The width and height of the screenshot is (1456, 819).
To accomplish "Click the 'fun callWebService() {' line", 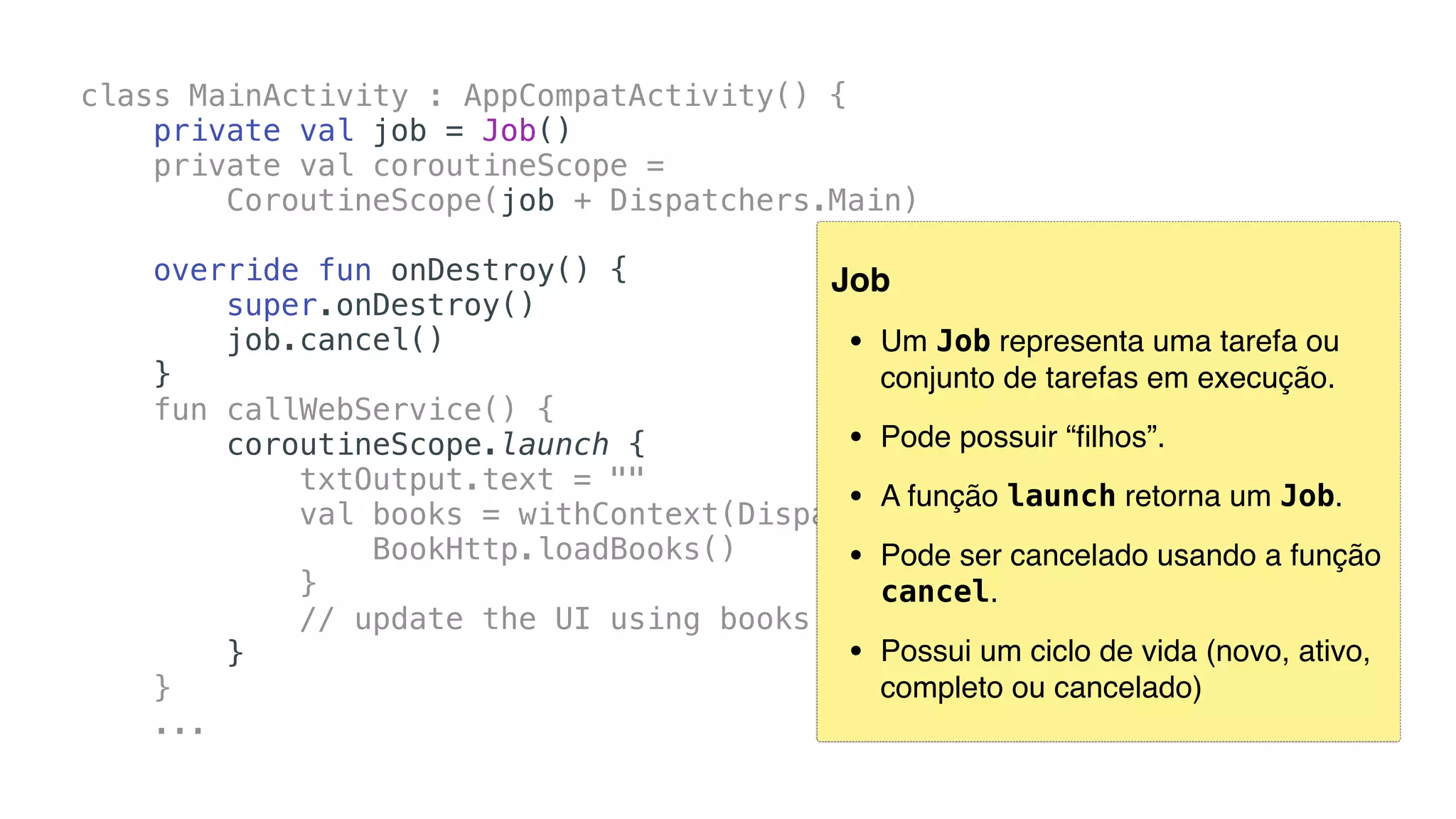I will click(x=354, y=410).
